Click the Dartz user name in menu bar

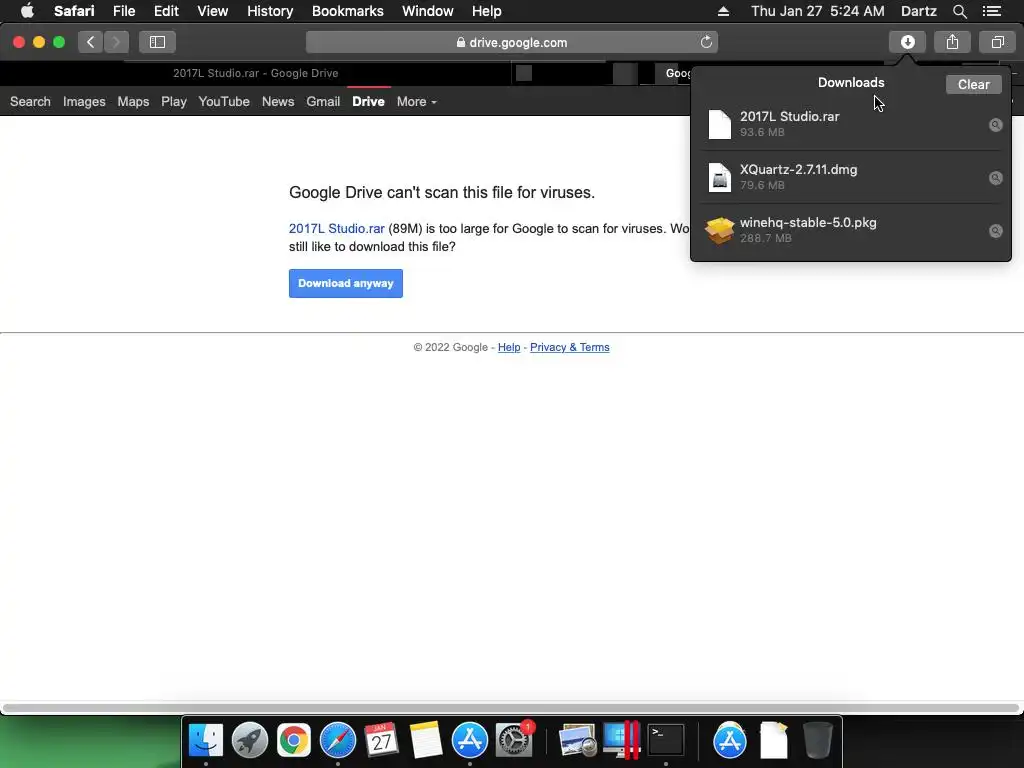tap(918, 11)
